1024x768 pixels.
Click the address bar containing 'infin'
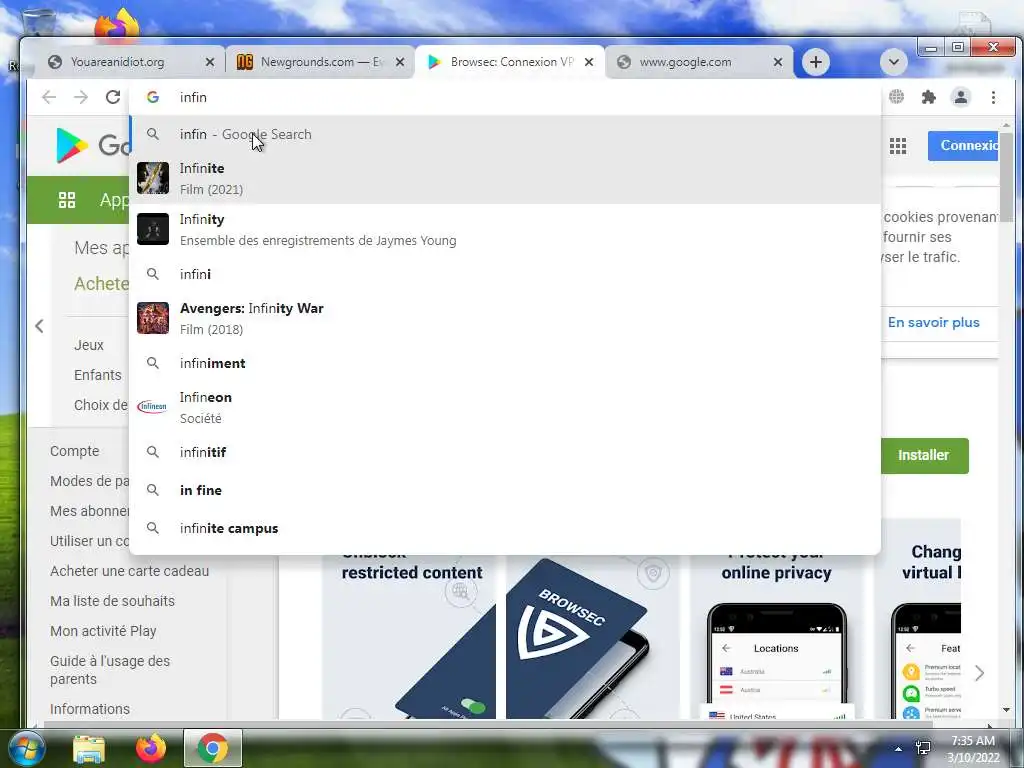(x=504, y=97)
